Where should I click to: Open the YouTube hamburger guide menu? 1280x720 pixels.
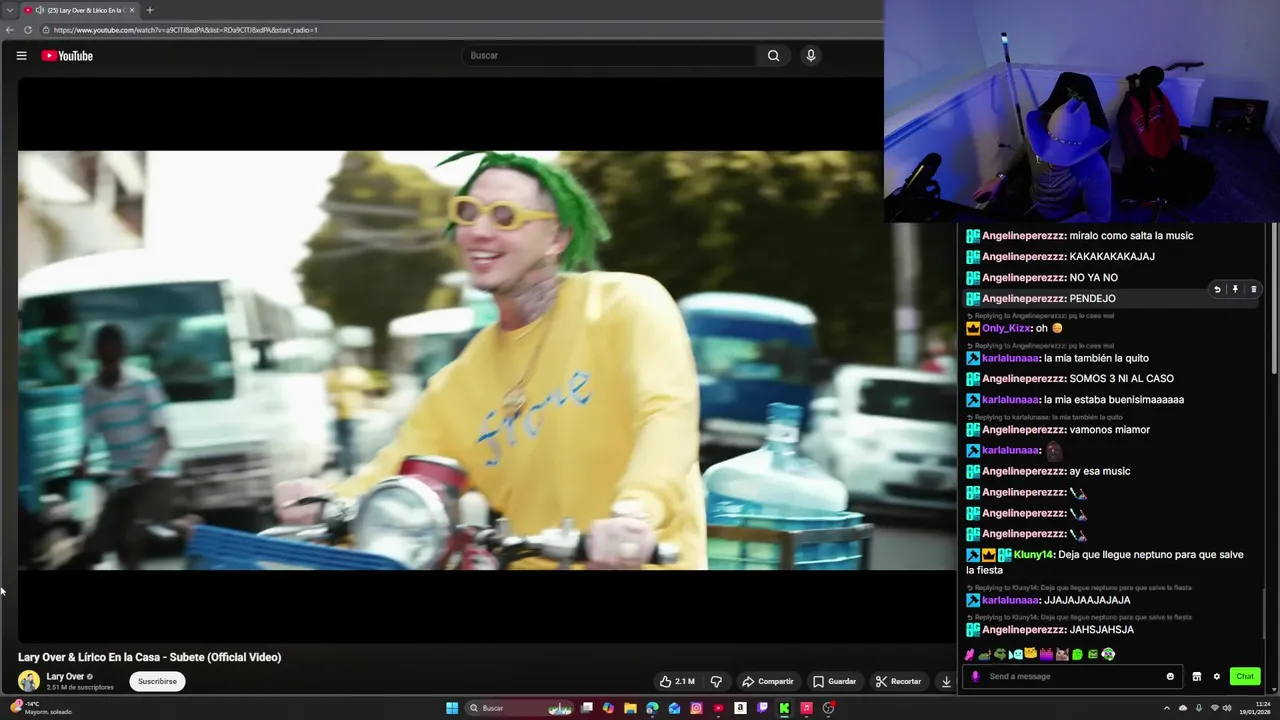(21, 56)
